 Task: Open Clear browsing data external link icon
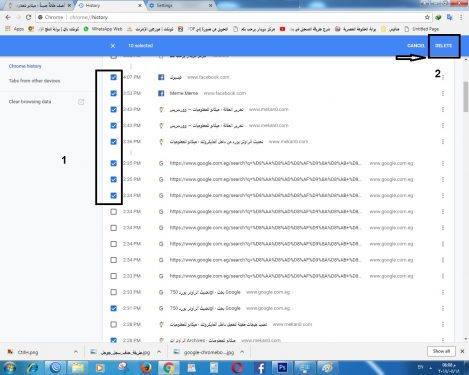click(81, 102)
